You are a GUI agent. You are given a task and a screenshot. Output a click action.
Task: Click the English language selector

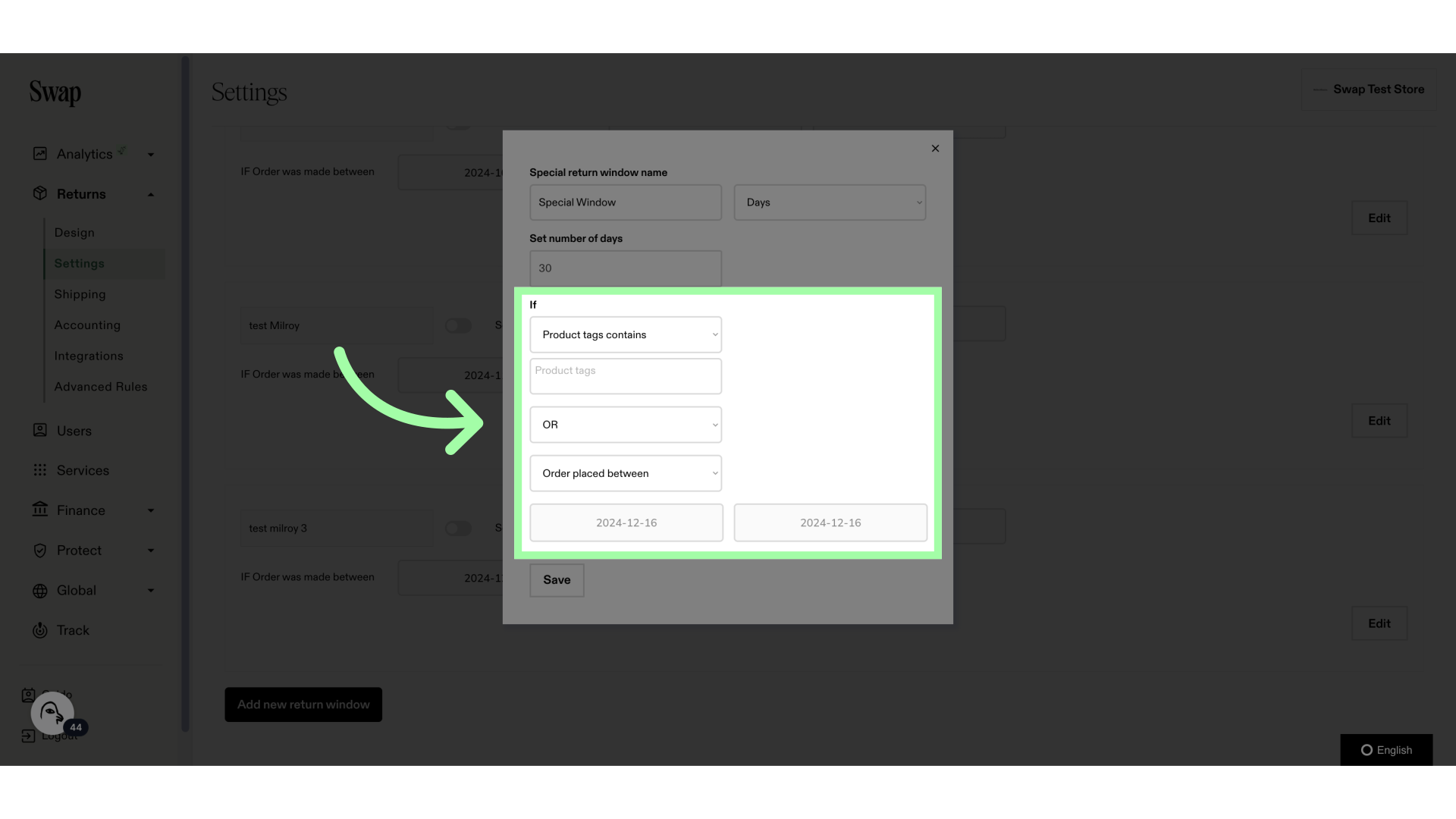pyautogui.click(x=1387, y=750)
